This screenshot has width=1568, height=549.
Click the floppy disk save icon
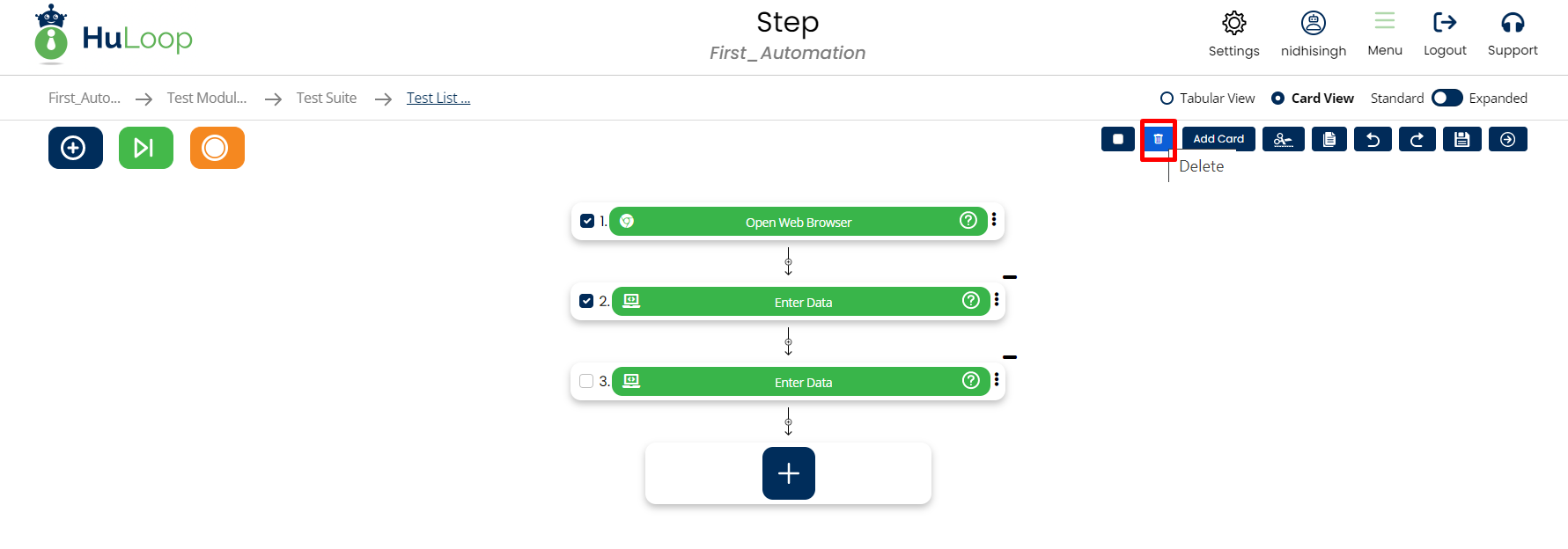[1461, 139]
